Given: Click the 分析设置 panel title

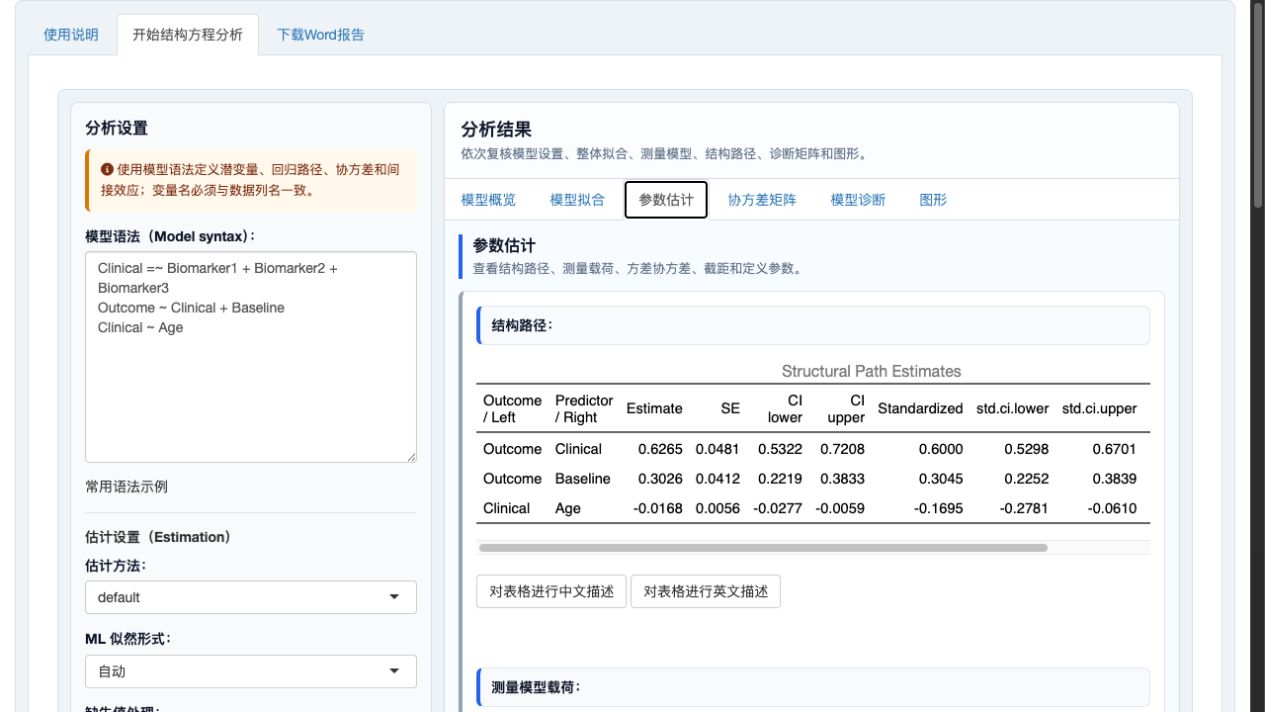Looking at the screenshot, I should tap(116, 128).
